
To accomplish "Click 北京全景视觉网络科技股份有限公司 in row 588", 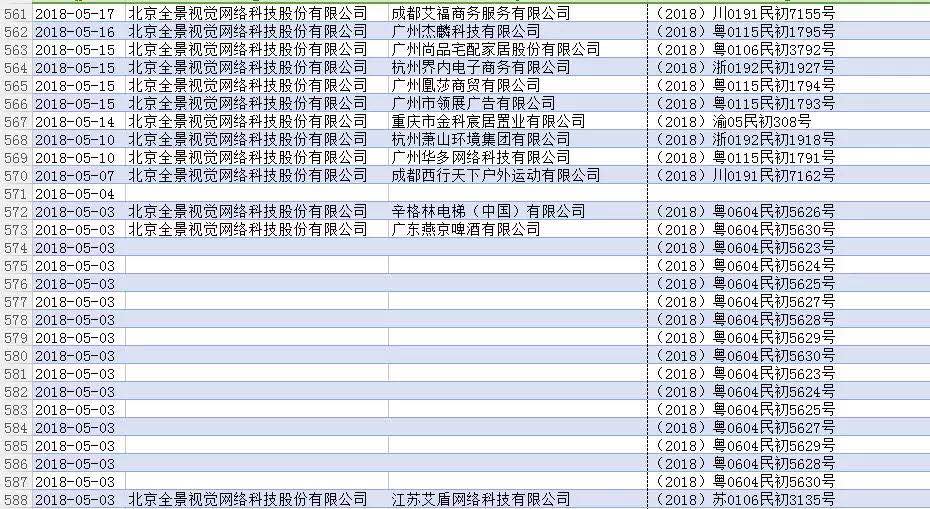I will 248,499.
